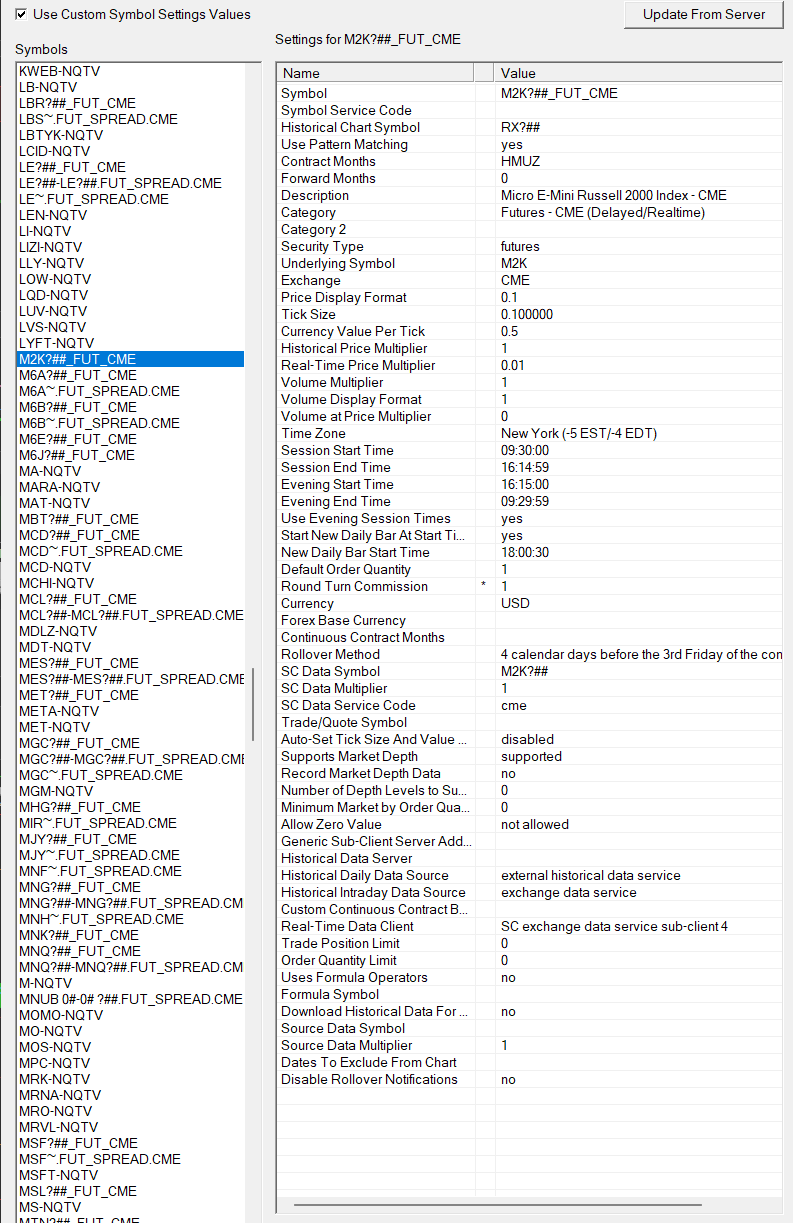Click the Name column header

point(375,73)
